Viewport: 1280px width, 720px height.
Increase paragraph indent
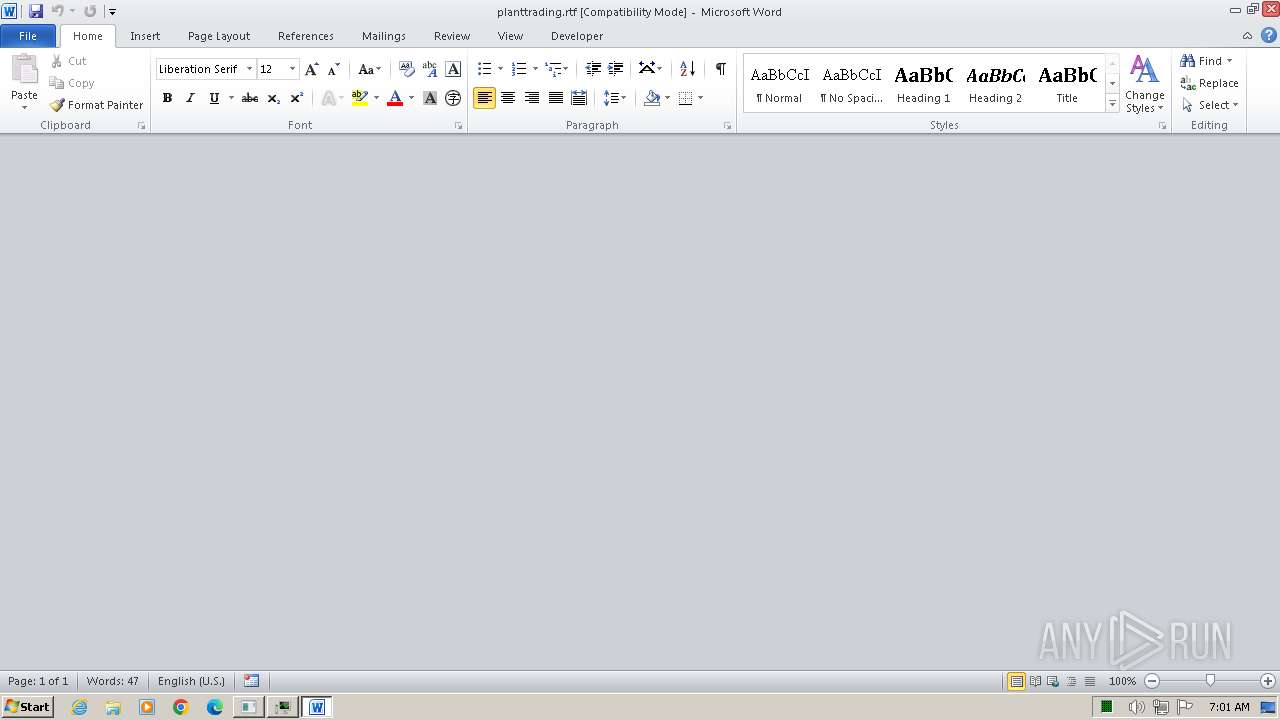click(x=616, y=69)
